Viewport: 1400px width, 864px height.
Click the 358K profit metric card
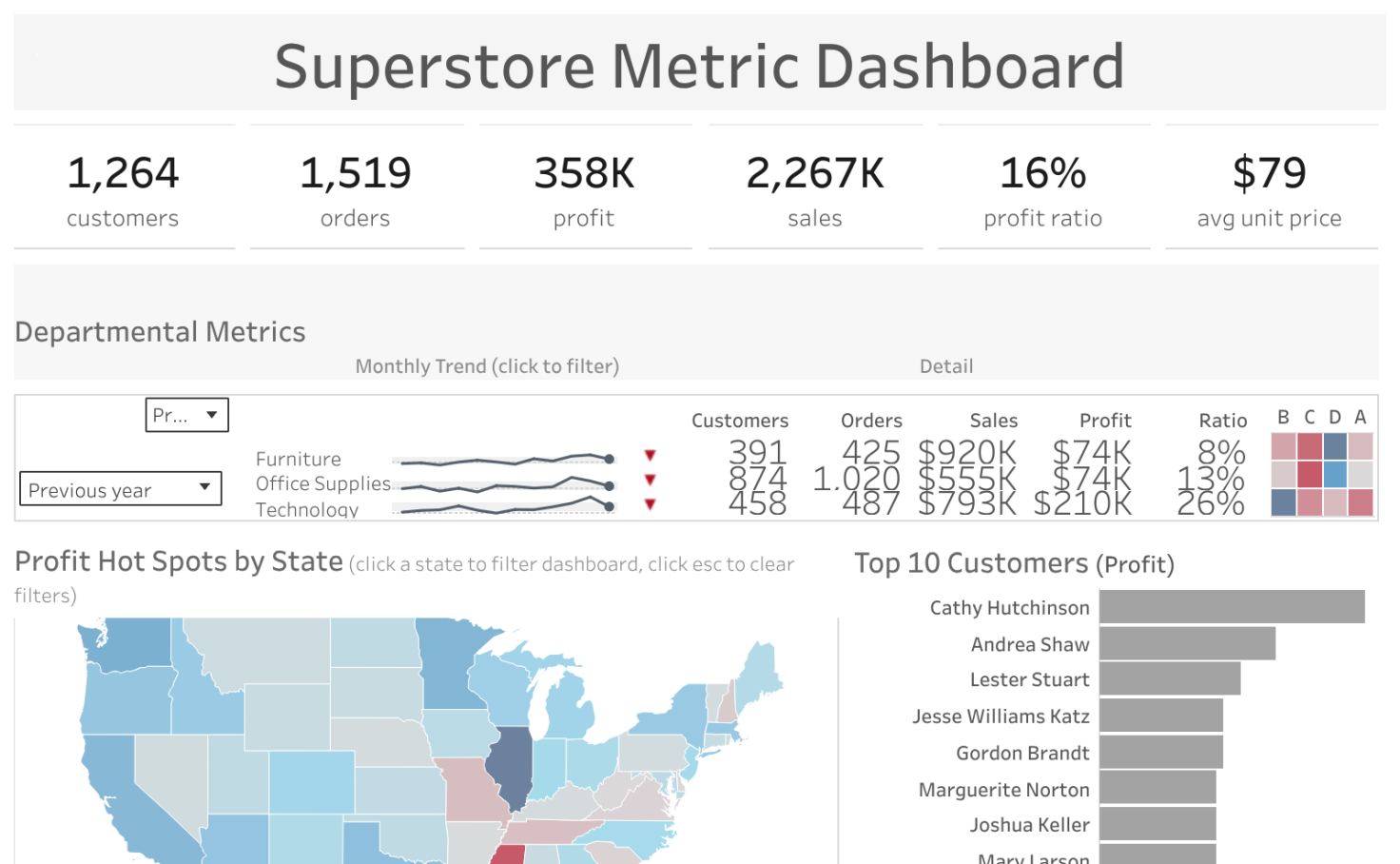[x=584, y=187]
